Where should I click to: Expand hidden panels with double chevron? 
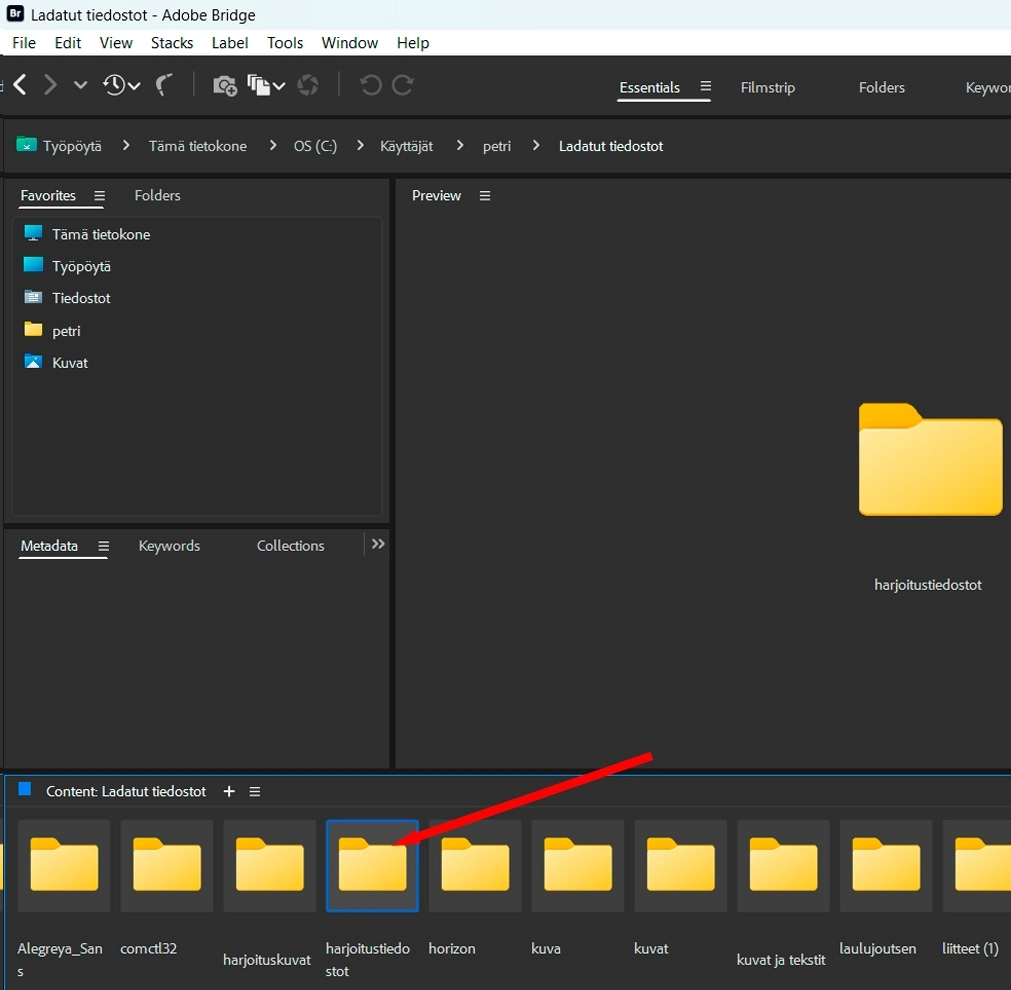378,544
